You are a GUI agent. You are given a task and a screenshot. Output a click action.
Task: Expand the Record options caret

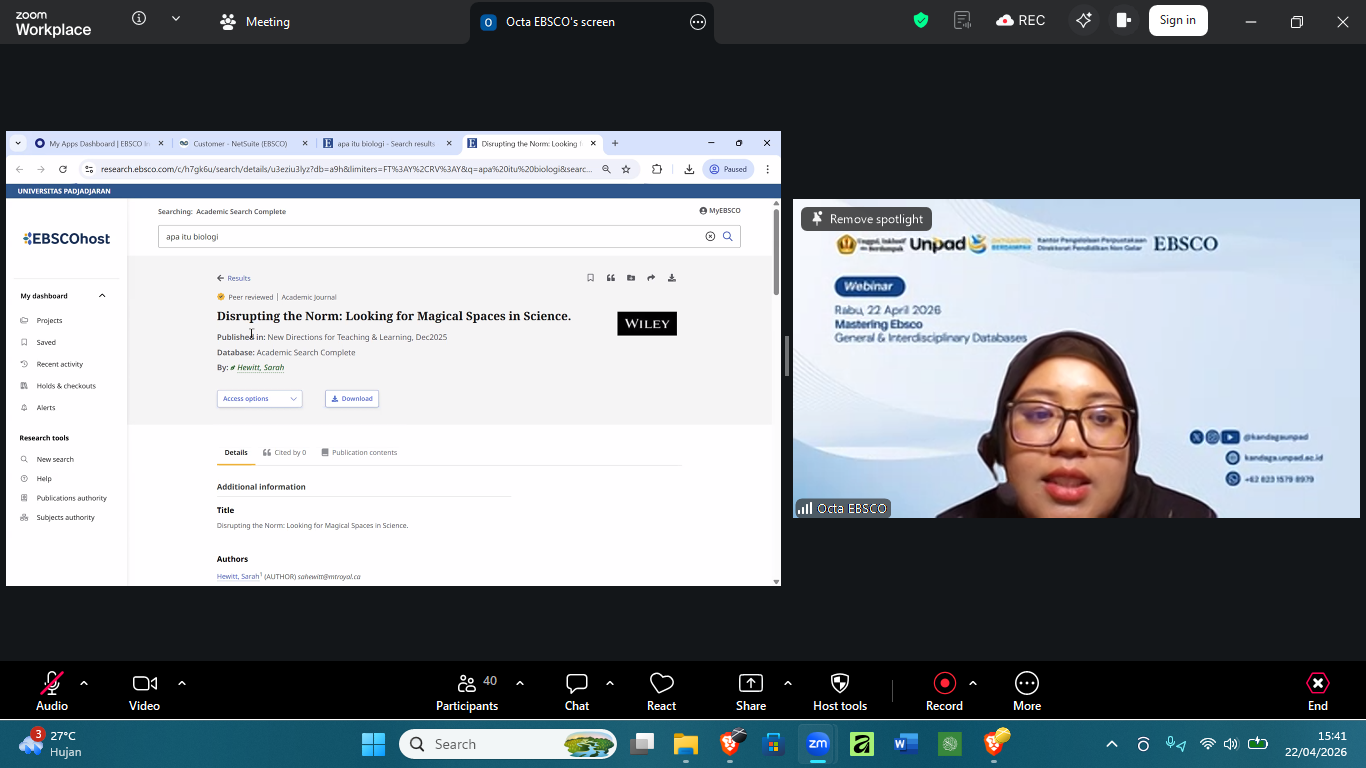973,683
